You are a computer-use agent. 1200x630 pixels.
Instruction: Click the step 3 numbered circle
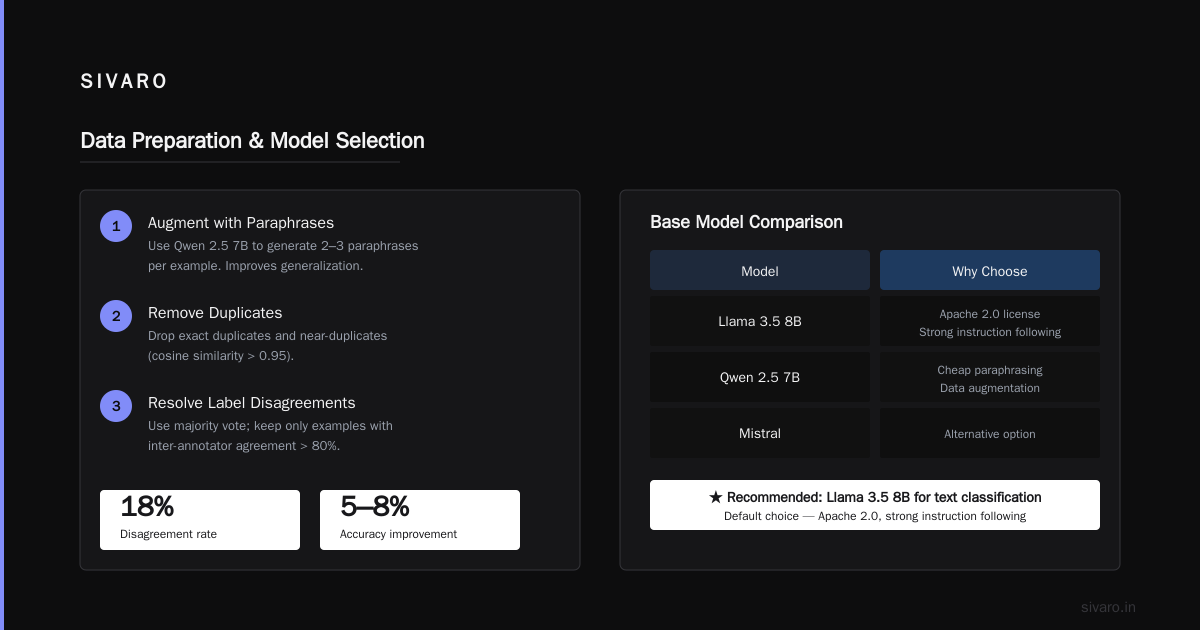(x=116, y=406)
